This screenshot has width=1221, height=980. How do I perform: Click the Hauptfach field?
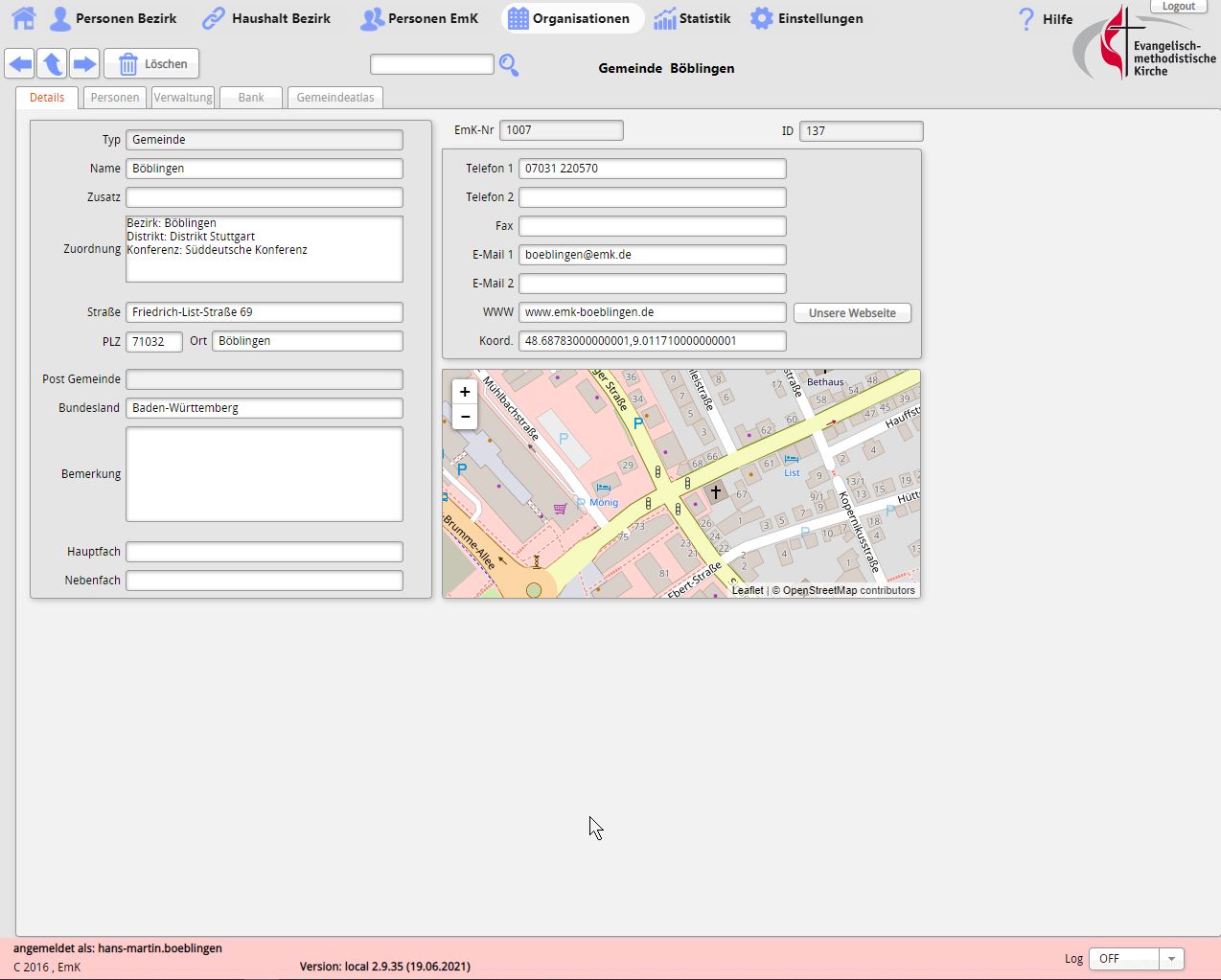(265, 552)
